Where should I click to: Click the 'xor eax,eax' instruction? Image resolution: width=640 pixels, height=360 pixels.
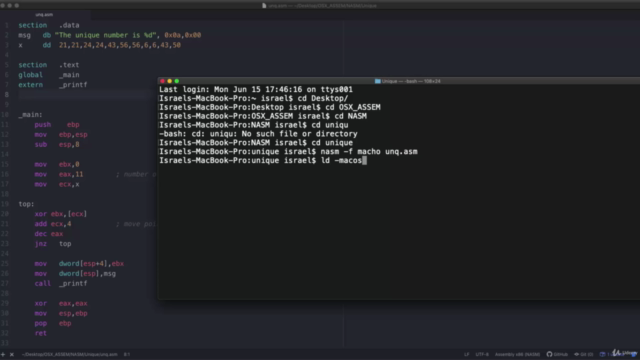coord(61,304)
